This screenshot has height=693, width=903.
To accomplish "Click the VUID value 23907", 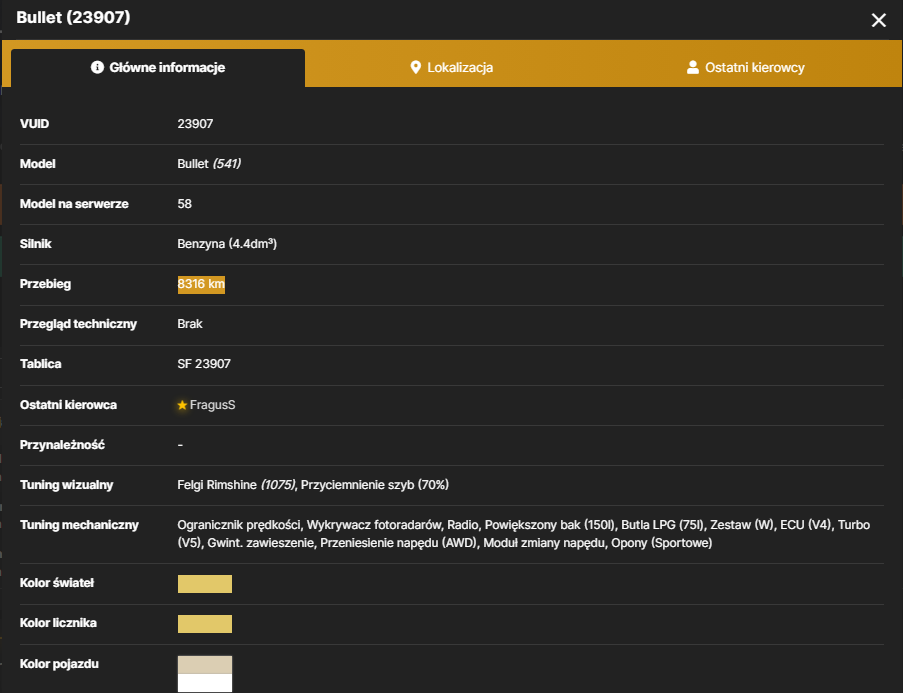I will [195, 124].
